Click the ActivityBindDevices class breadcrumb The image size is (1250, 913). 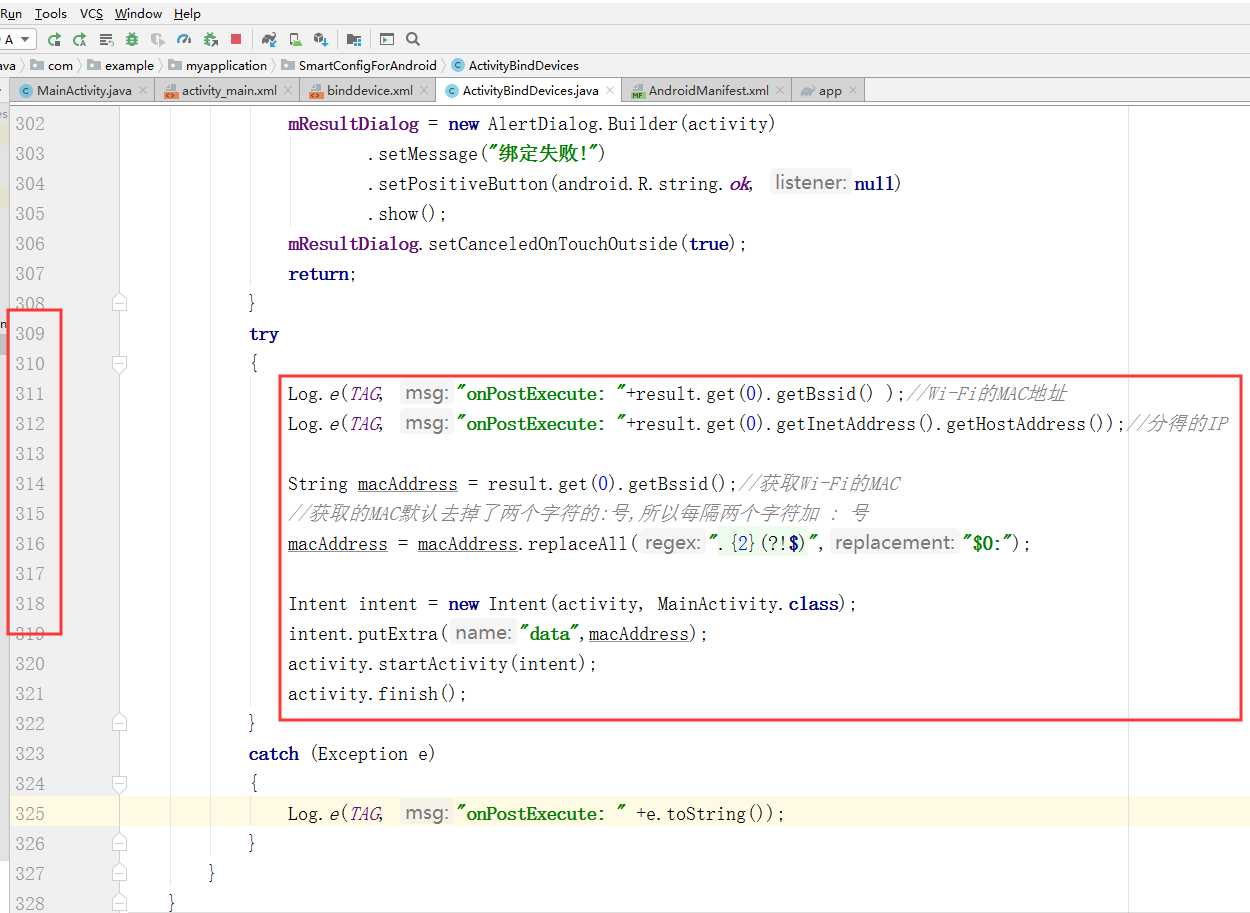coord(515,65)
